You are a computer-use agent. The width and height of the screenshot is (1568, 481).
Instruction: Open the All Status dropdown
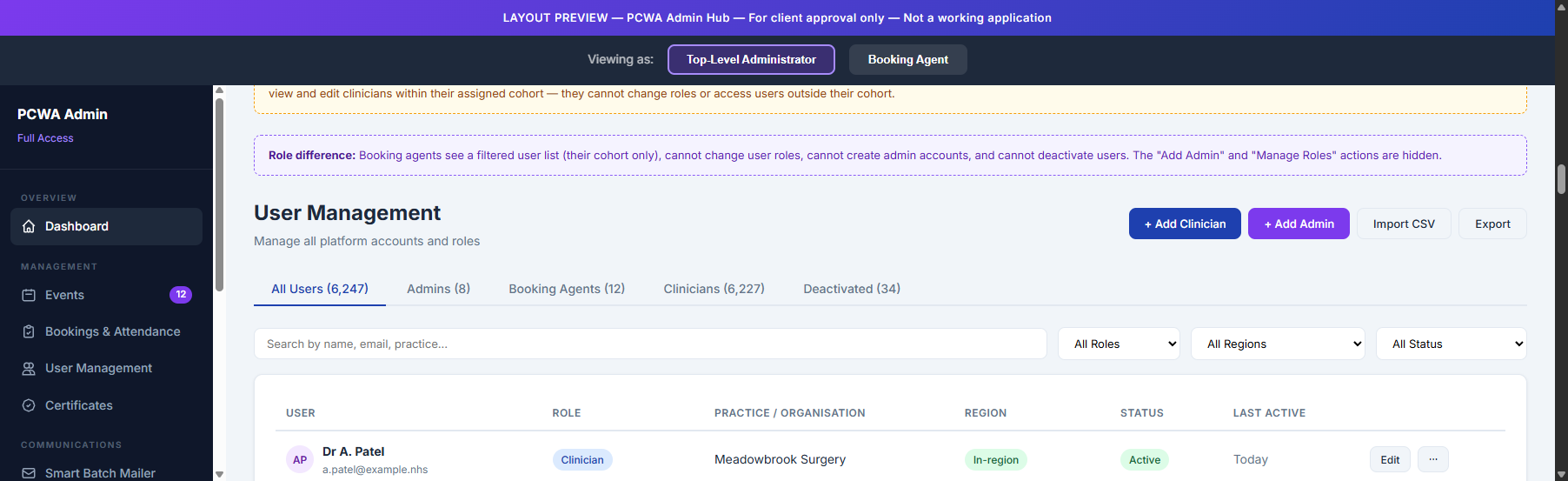[x=1450, y=344]
